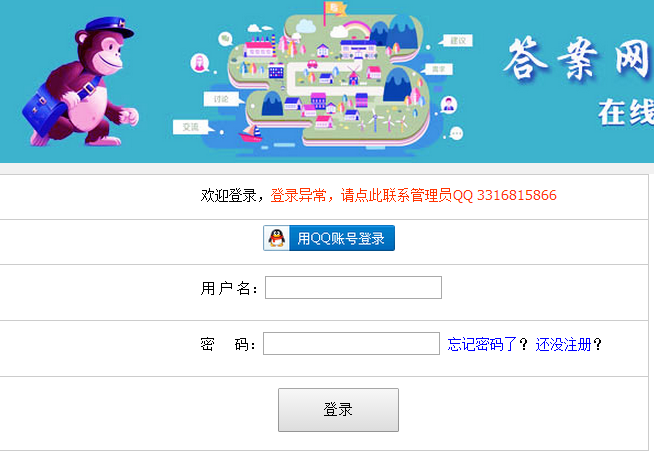The image size is (654, 456).
Task: Click the 登录 submit button
Action: coord(338,410)
